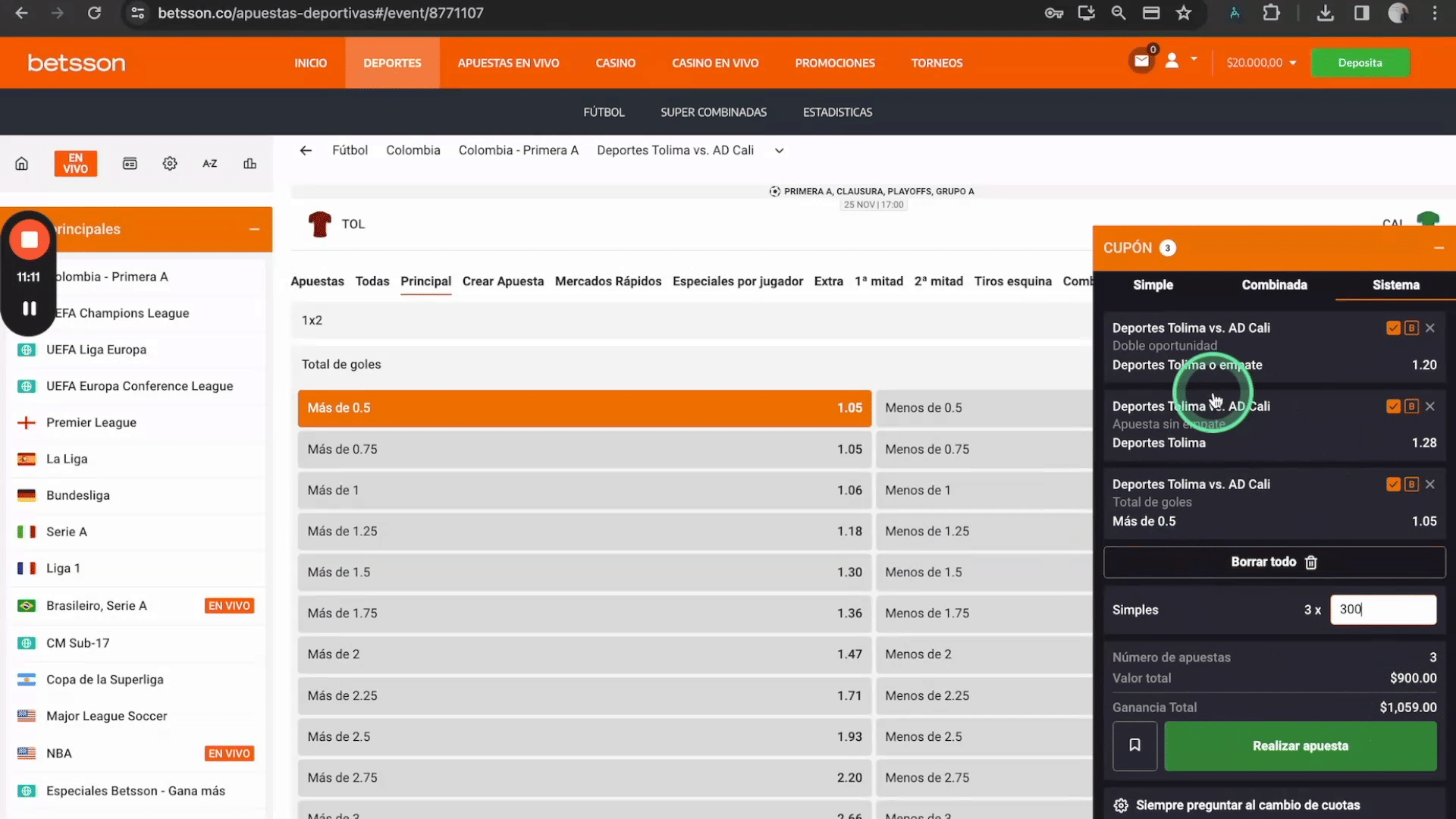The width and height of the screenshot is (1456, 819).
Task: Open odds change settings gear icon
Action: [1121, 805]
